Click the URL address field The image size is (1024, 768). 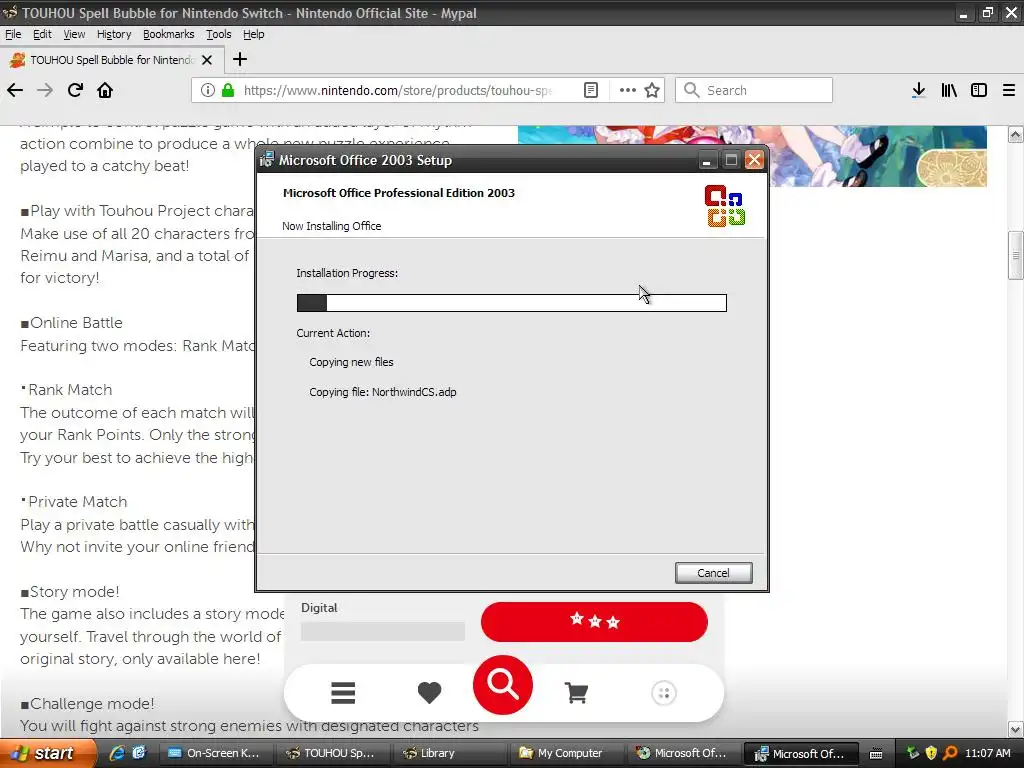(398, 90)
